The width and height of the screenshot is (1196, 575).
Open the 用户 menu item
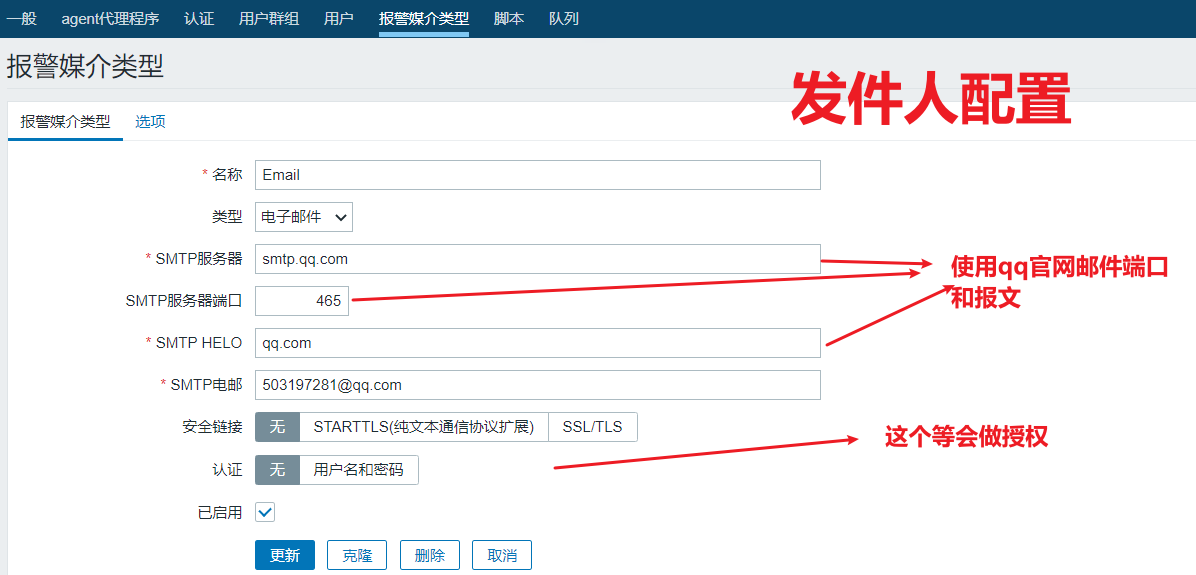[339, 19]
